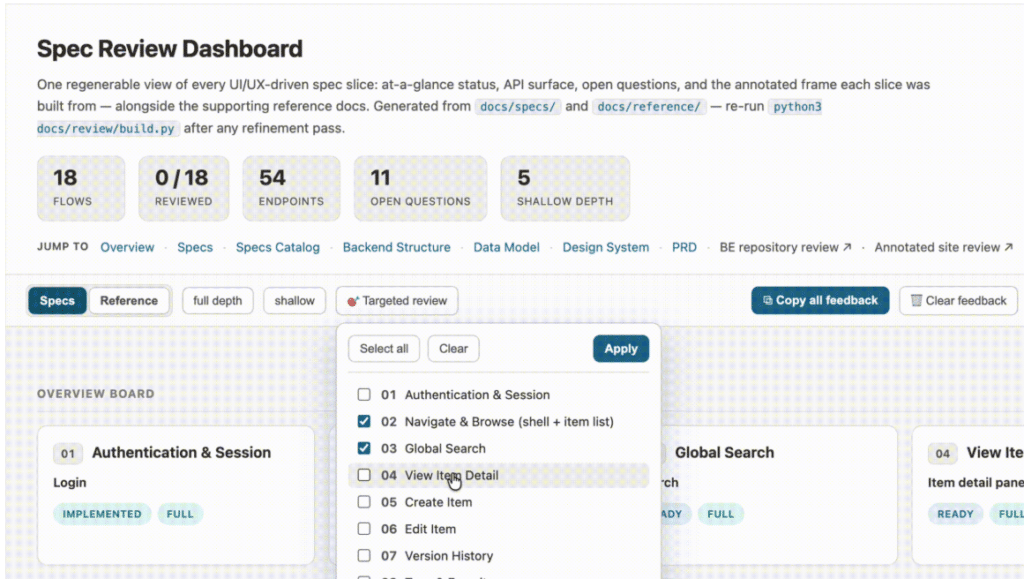Click the 11 Open Questions stat card
Image resolution: width=1024 pixels, height=579 pixels.
click(x=420, y=188)
